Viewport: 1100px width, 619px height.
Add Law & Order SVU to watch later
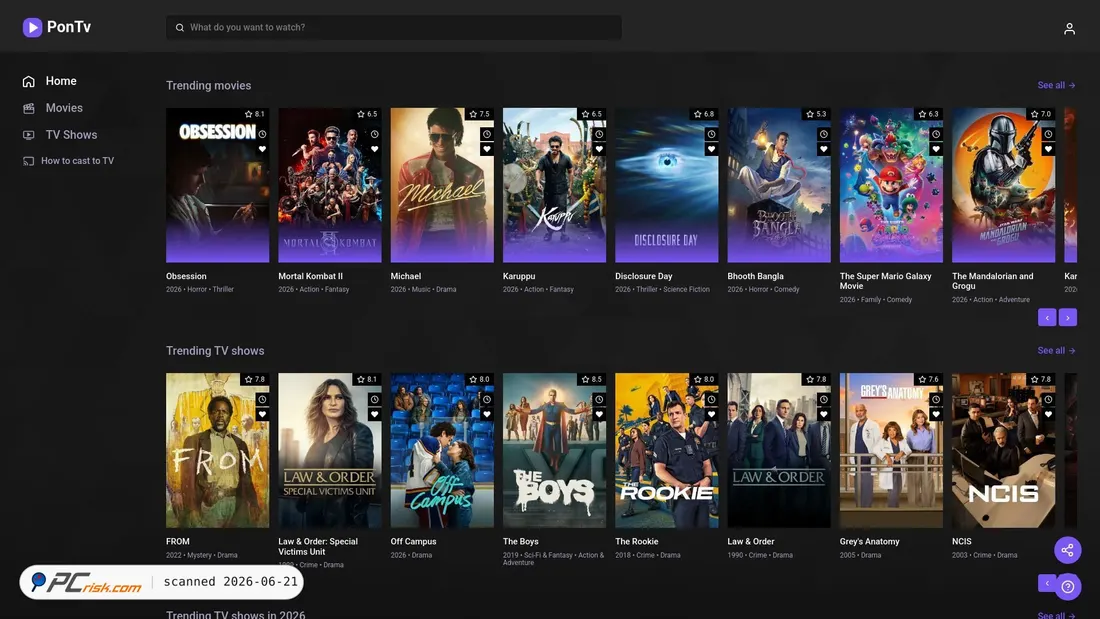(375, 399)
